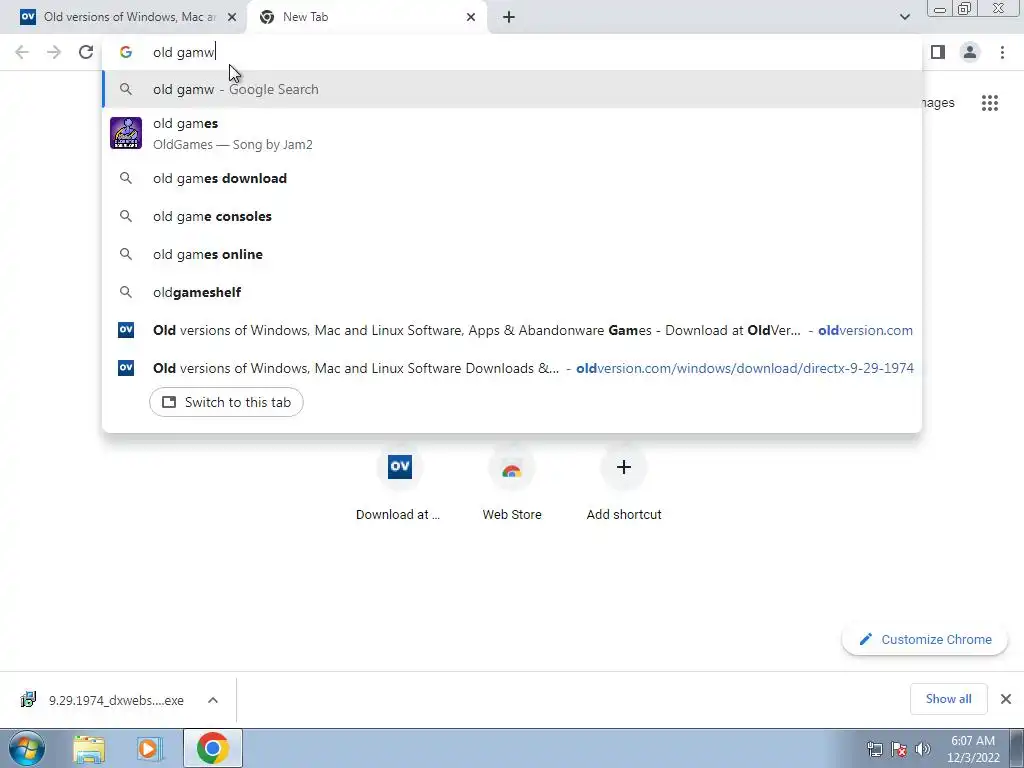The image size is (1024, 768).
Task: Open network status tray icon
Action: click(x=874, y=749)
